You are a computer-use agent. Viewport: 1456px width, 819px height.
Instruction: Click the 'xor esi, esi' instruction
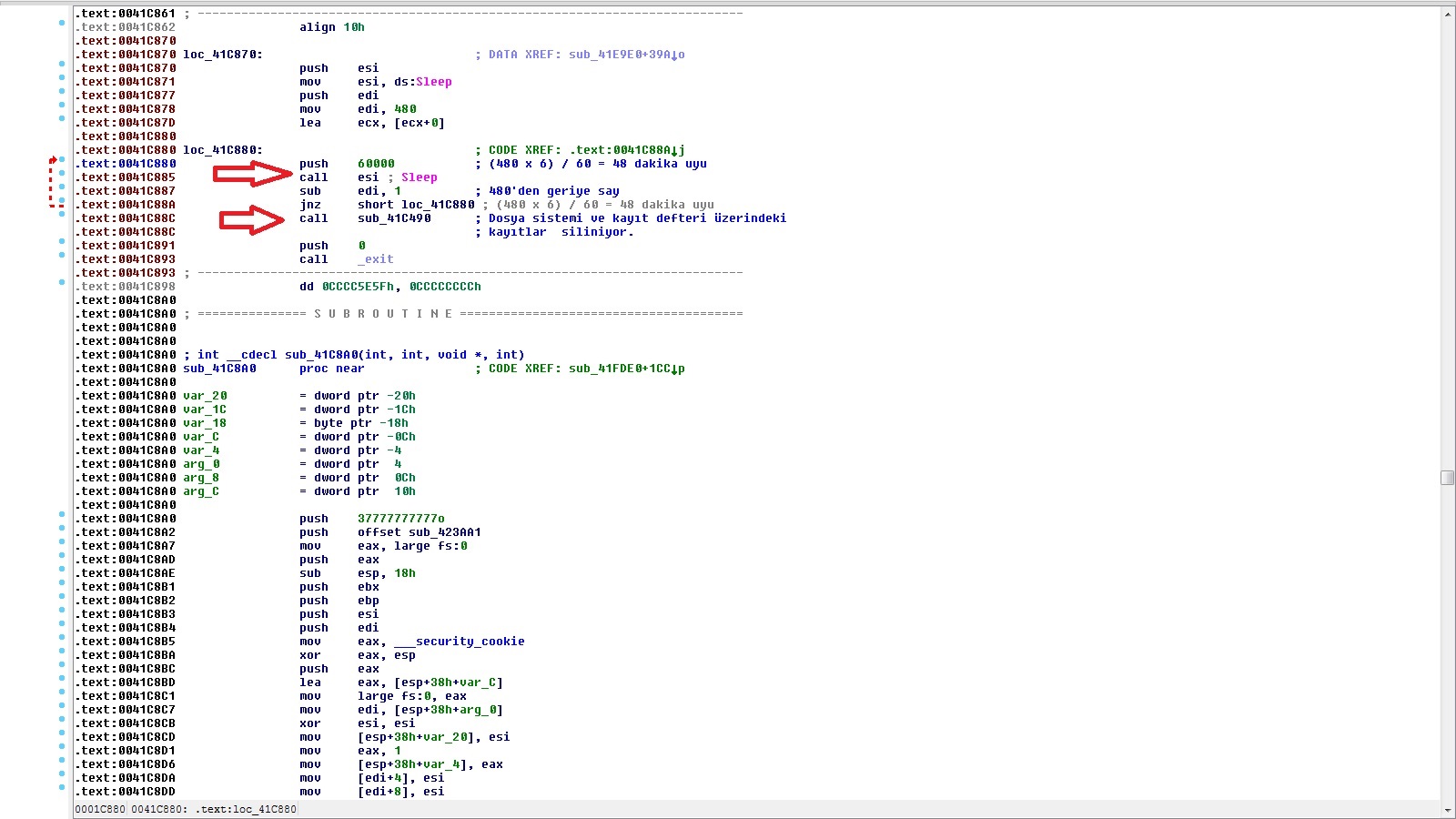point(358,723)
